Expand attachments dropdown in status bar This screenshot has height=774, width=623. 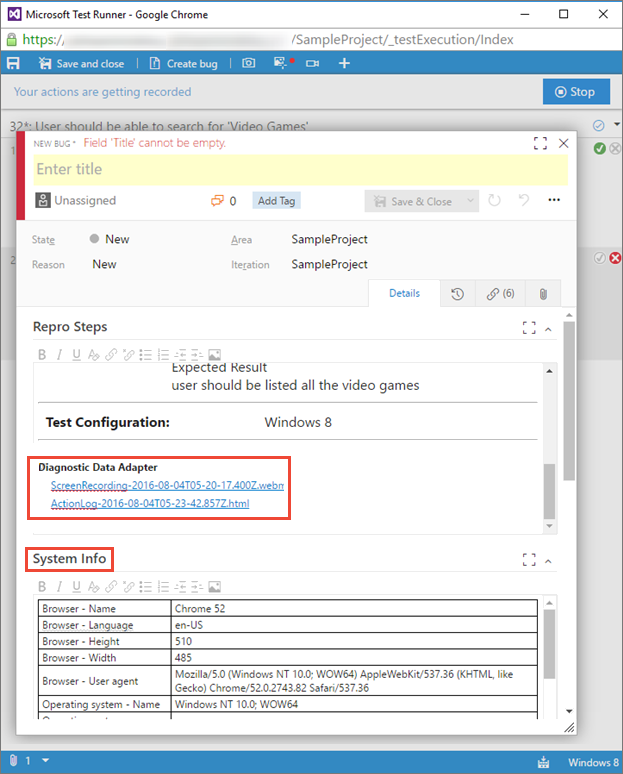pyautogui.click(x=45, y=761)
